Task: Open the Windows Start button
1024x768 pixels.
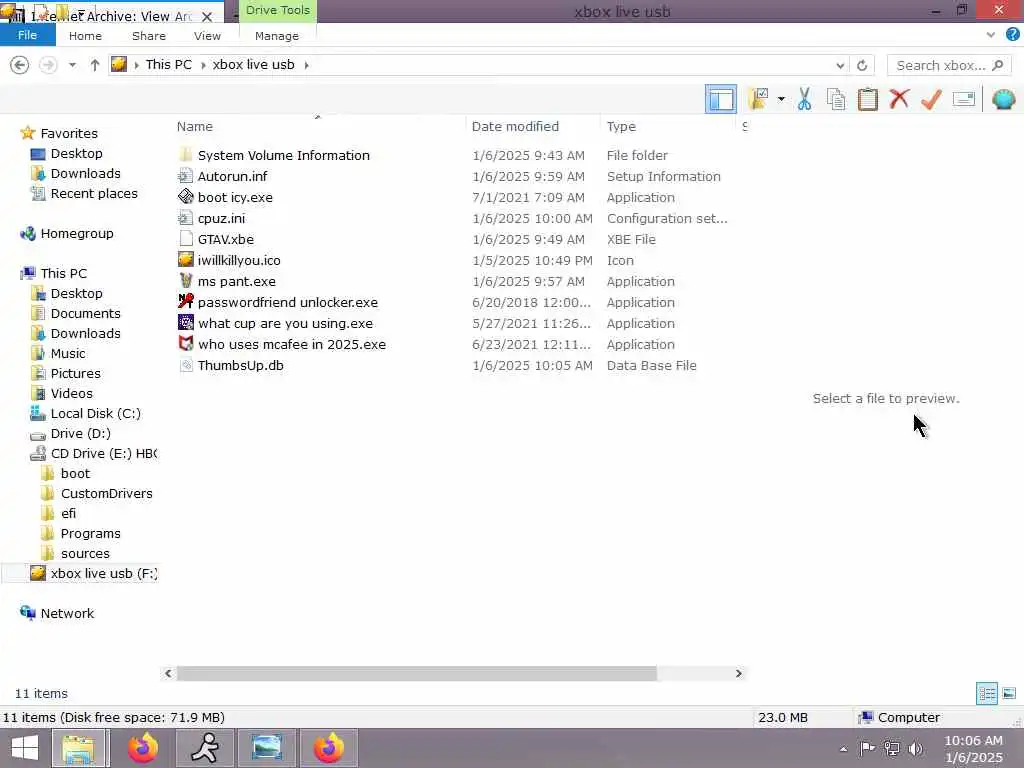Action: 25,748
